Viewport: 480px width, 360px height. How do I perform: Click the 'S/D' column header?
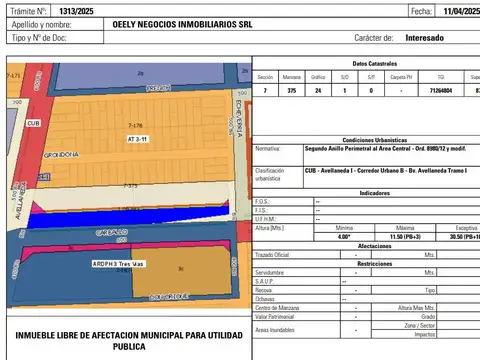click(x=345, y=77)
